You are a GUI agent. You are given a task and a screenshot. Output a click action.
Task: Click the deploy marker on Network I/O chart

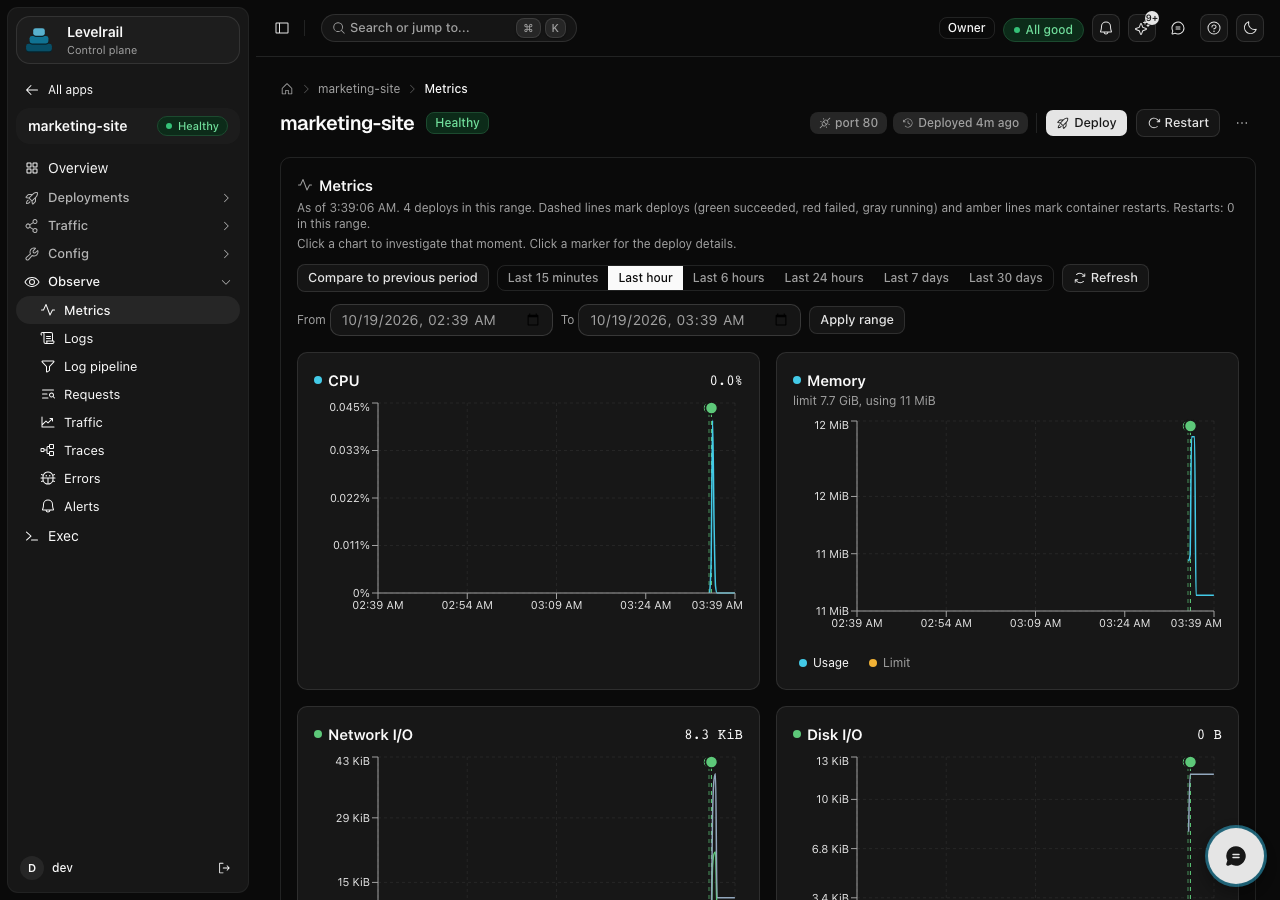coord(711,762)
